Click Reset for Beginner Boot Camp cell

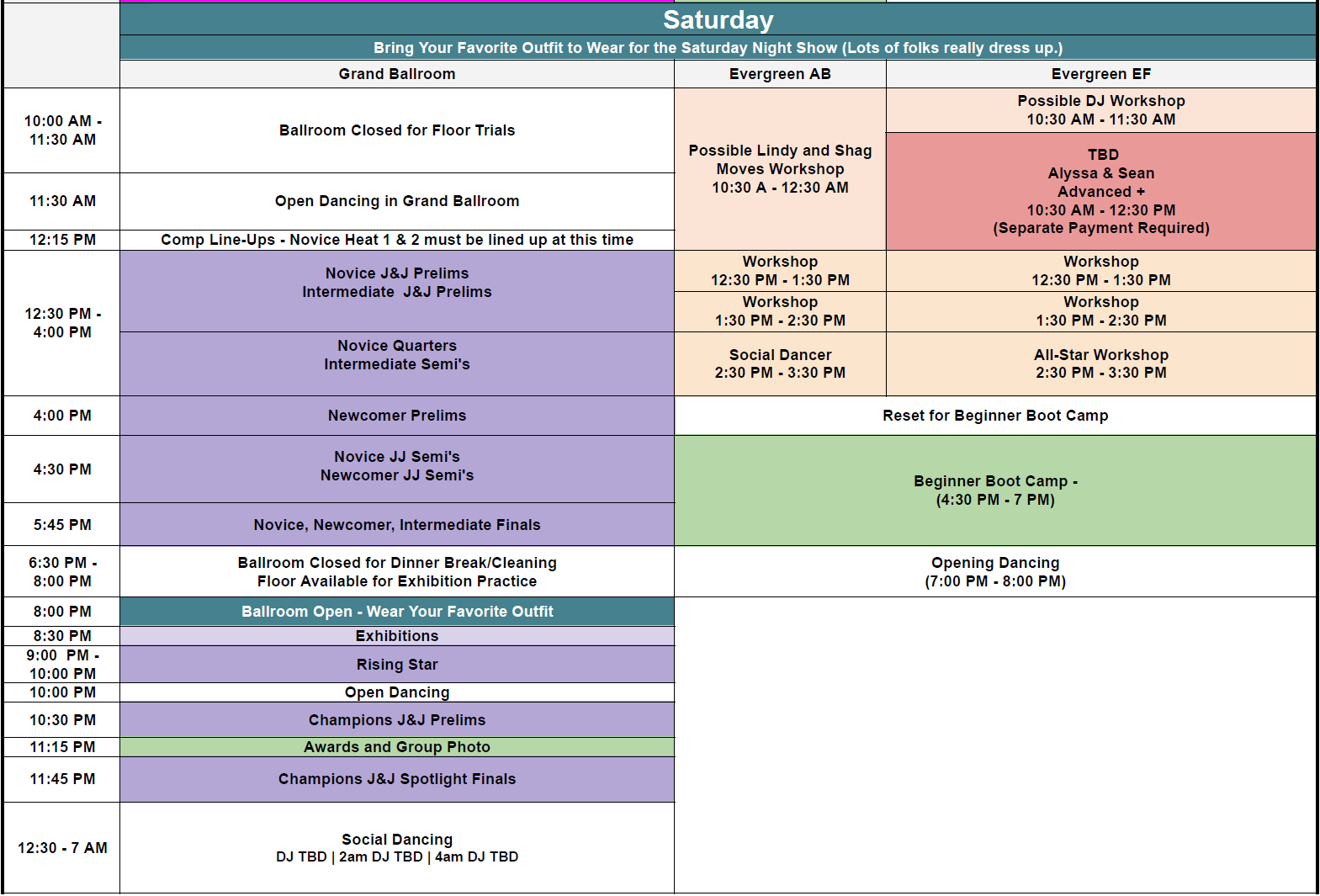(x=995, y=416)
